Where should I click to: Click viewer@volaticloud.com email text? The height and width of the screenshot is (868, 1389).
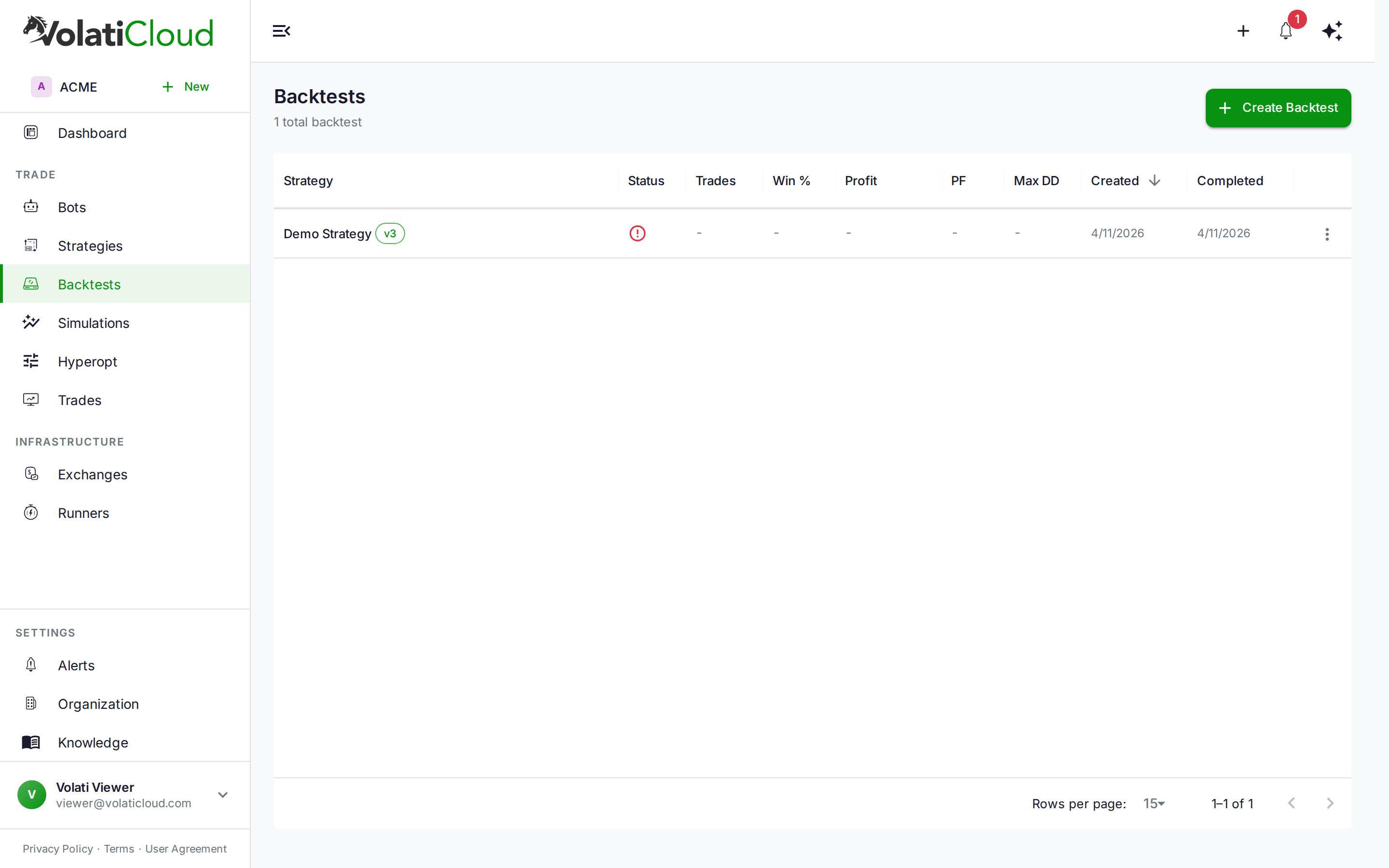[x=123, y=803]
